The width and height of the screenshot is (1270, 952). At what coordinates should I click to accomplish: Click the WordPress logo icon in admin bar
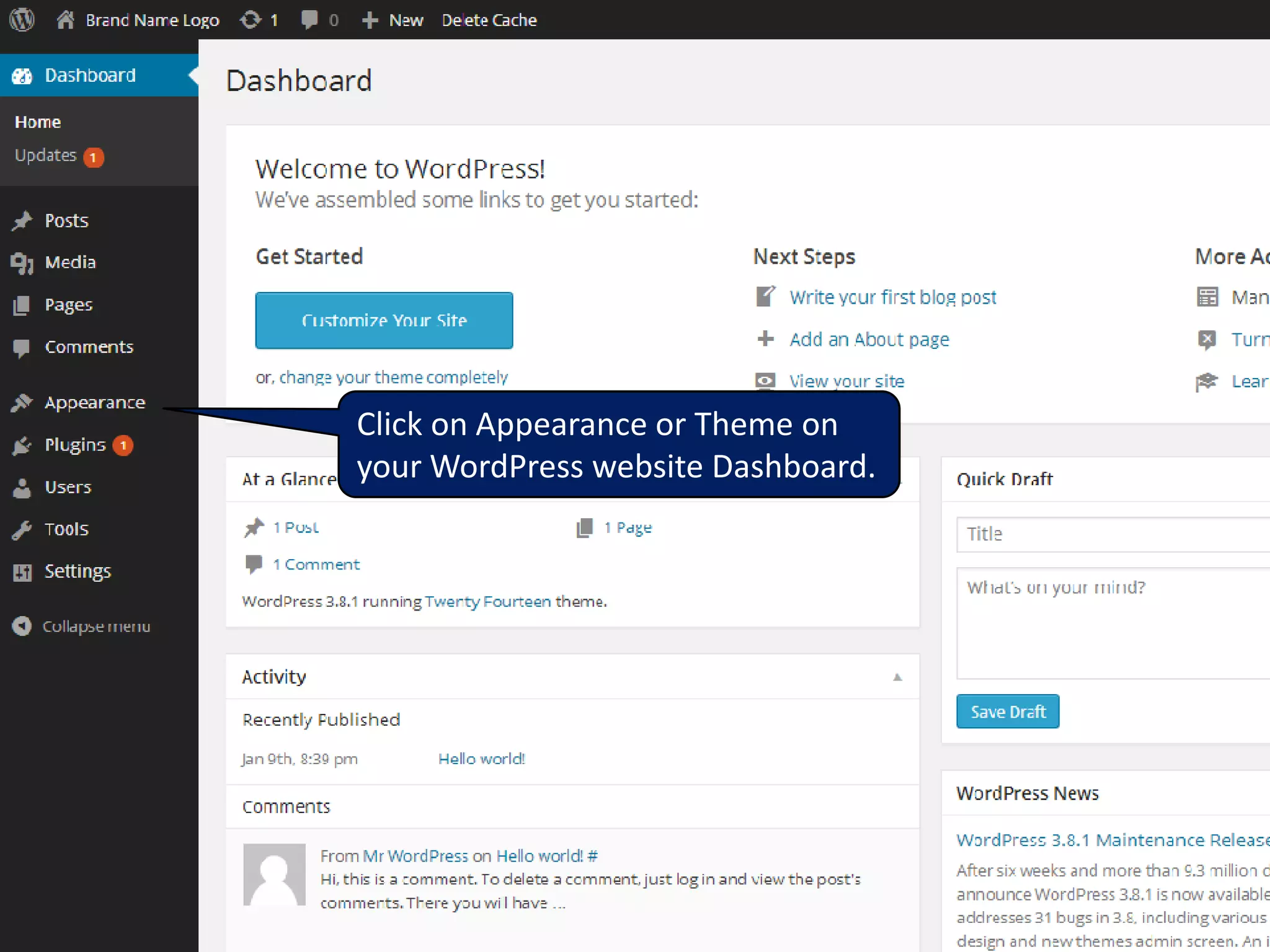[x=22, y=20]
